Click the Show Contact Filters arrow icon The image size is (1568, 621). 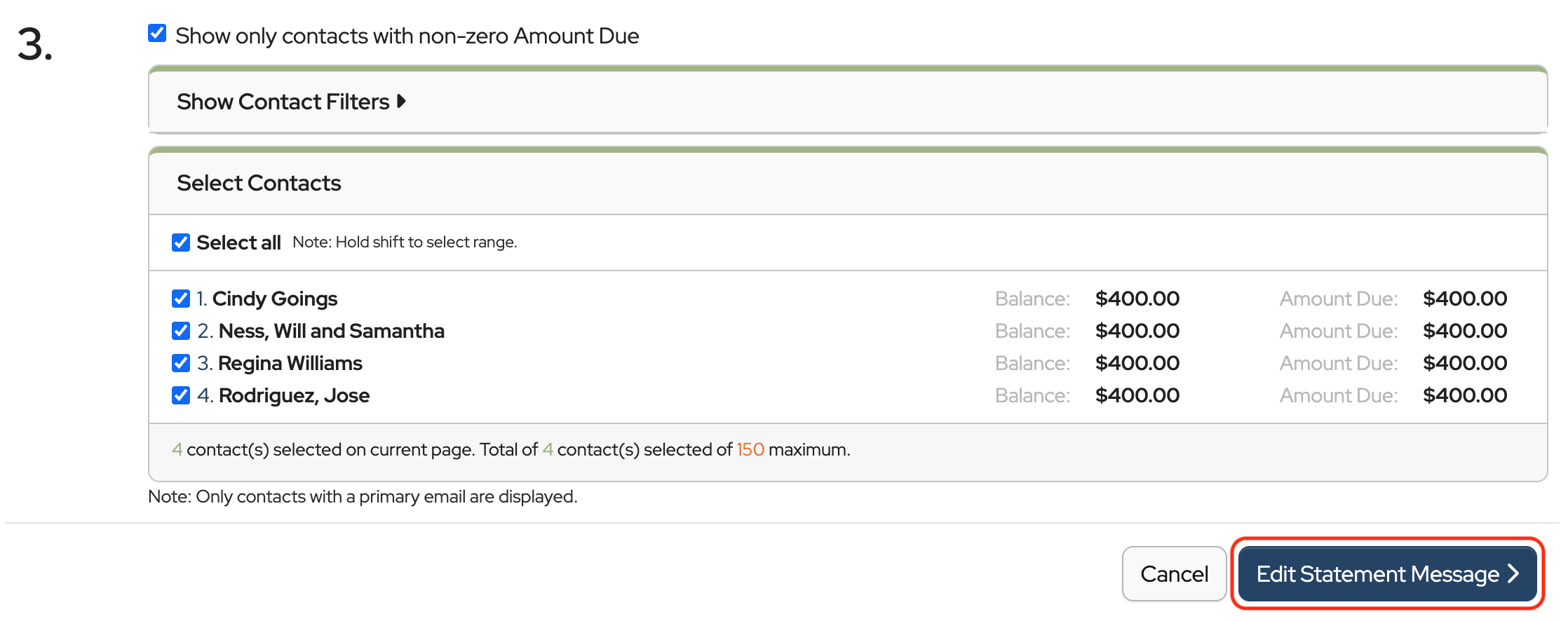point(402,102)
